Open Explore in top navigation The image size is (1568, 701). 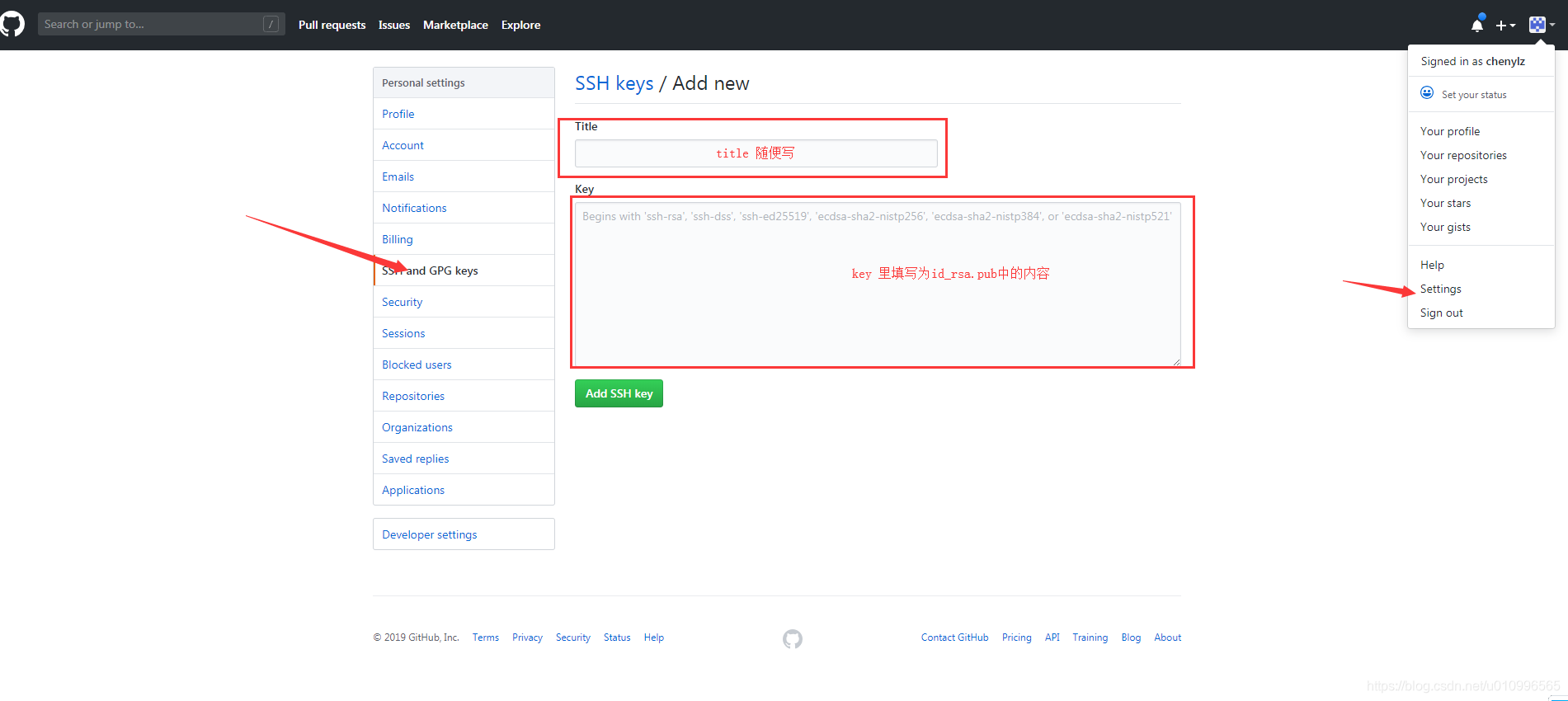[x=521, y=25]
